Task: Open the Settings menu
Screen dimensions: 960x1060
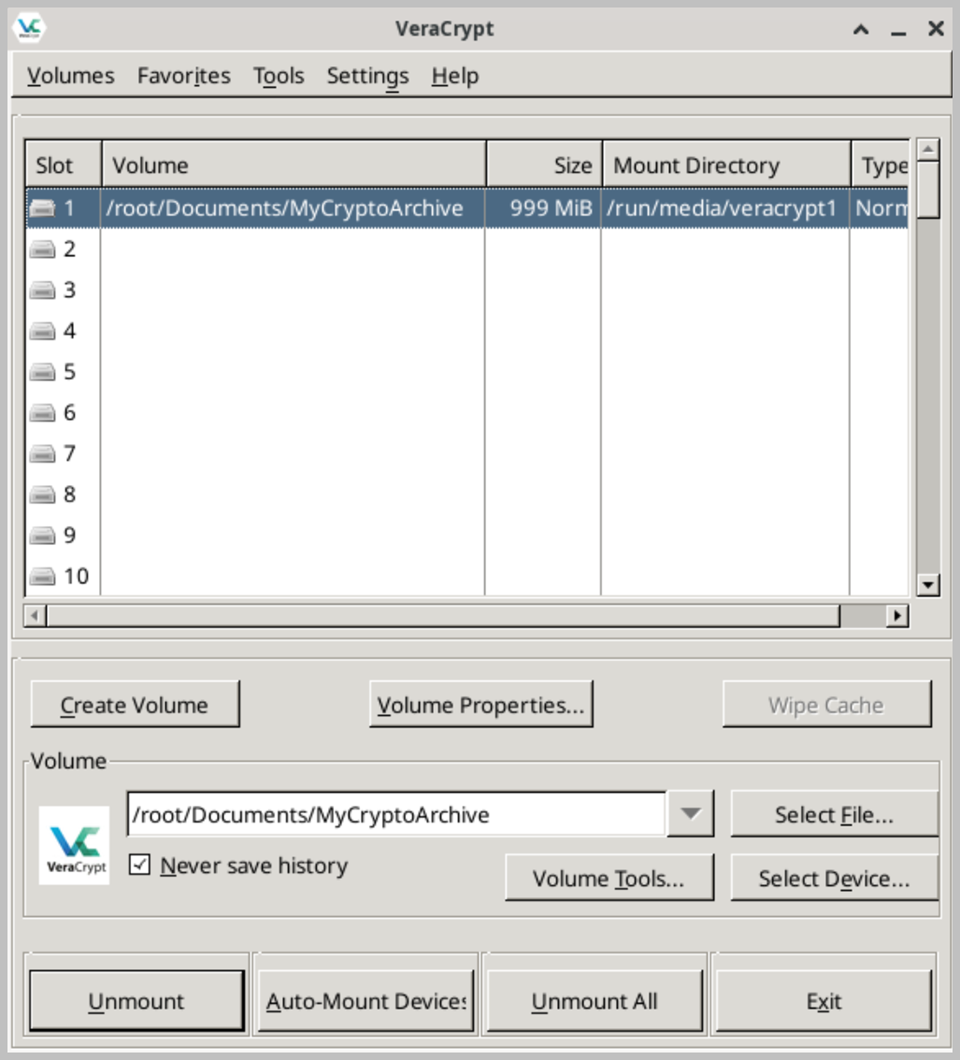Action: [x=368, y=76]
